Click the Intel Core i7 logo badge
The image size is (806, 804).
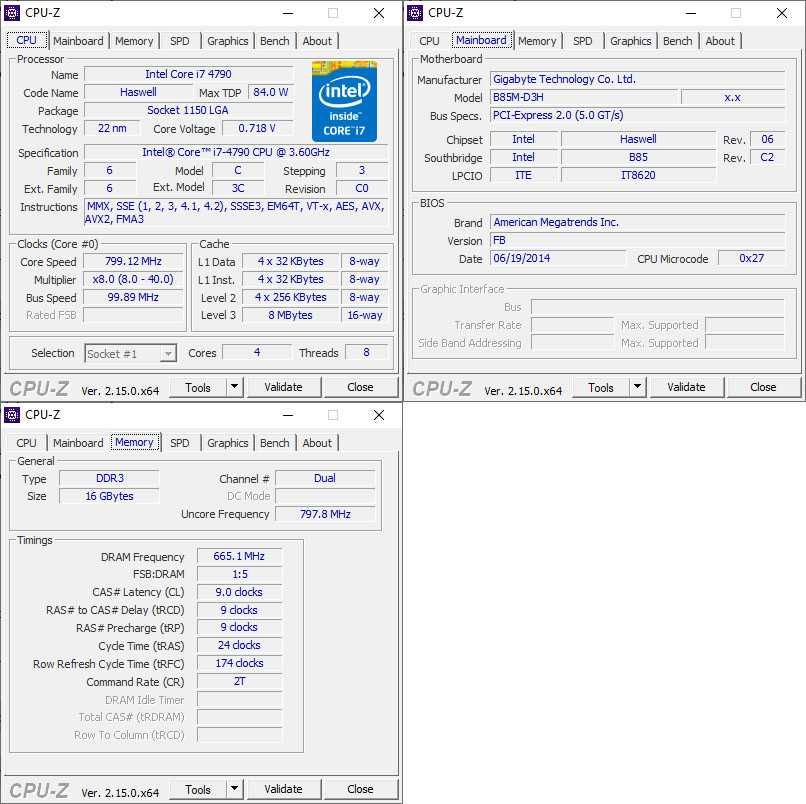344,101
